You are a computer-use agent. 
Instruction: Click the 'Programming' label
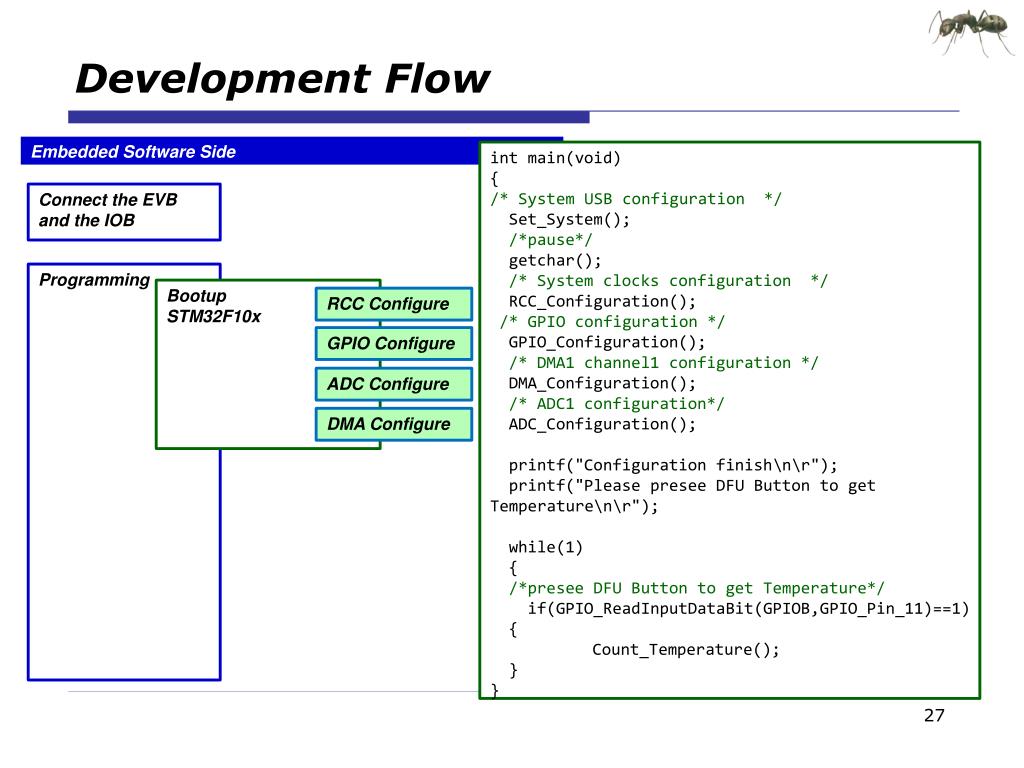pos(95,280)
